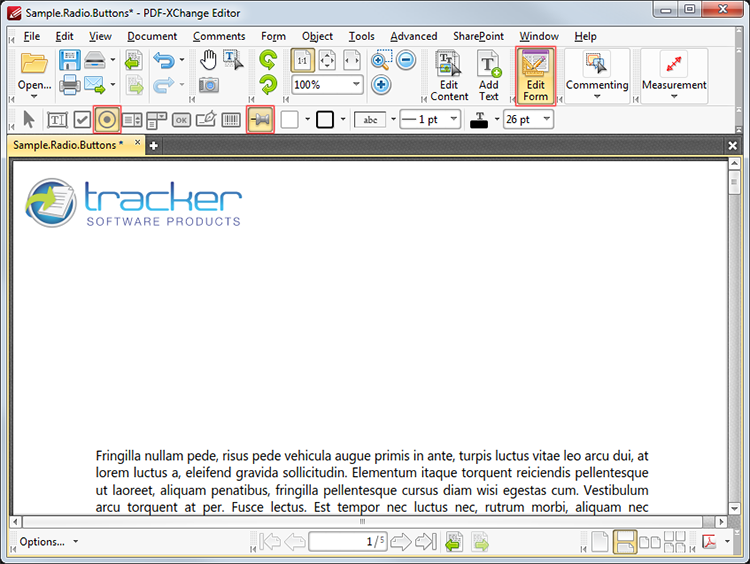Select the Digital Signature field tool
The image size is (750, 564).
206,120
